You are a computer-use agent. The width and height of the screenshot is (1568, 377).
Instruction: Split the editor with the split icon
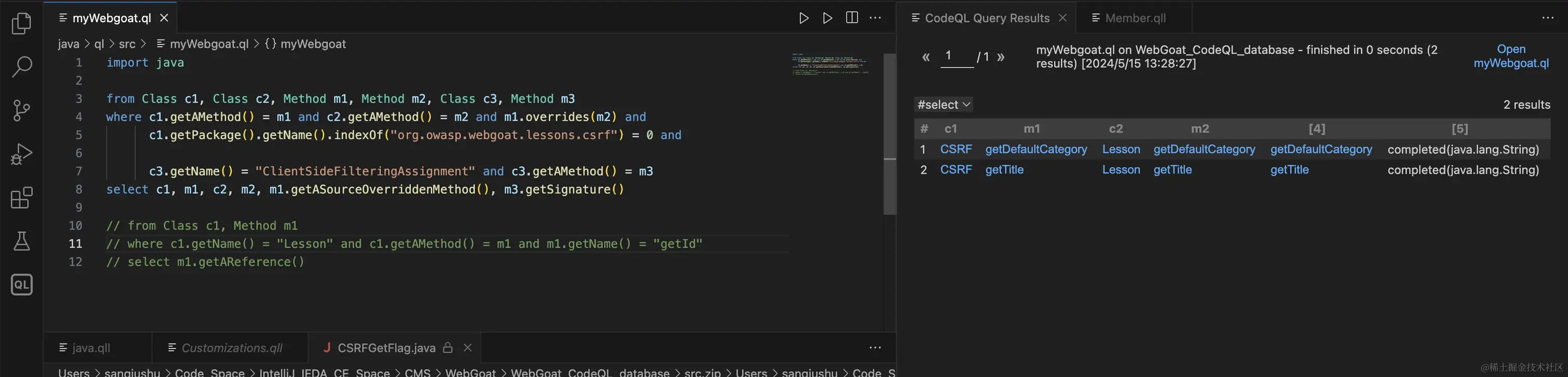(x=851, y=18)
